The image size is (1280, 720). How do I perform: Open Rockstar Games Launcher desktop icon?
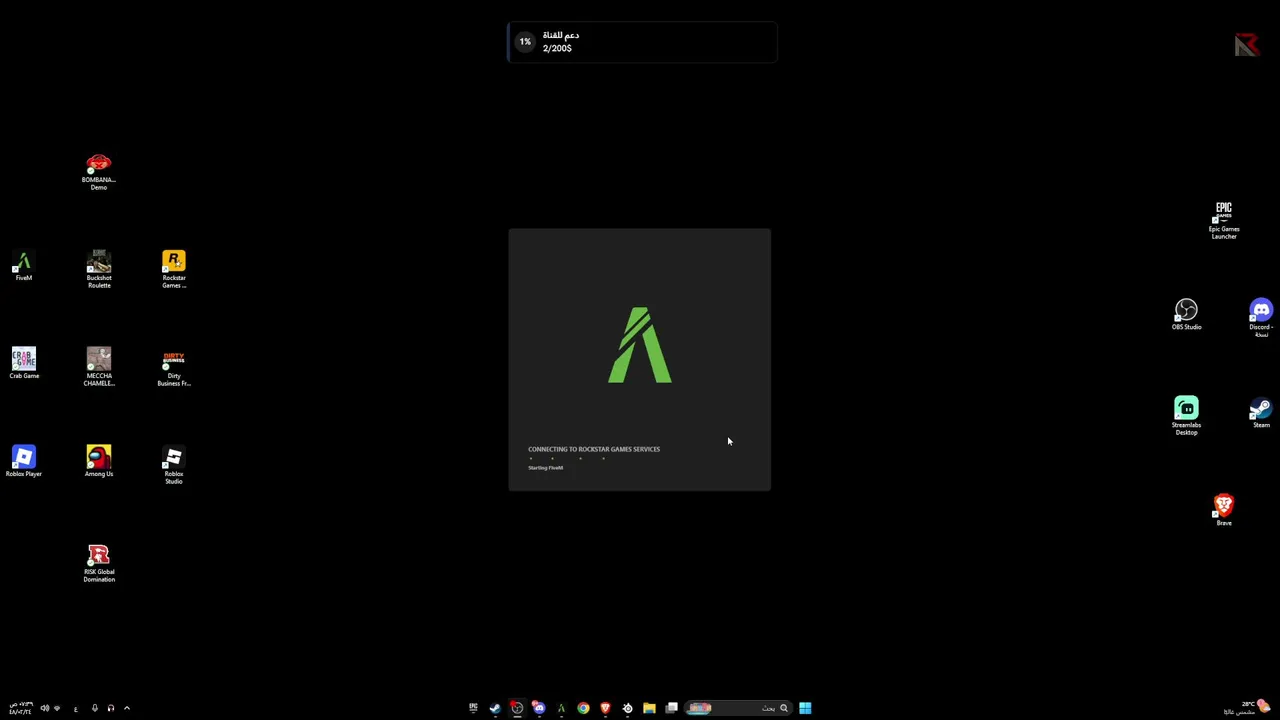coord(174,270)
